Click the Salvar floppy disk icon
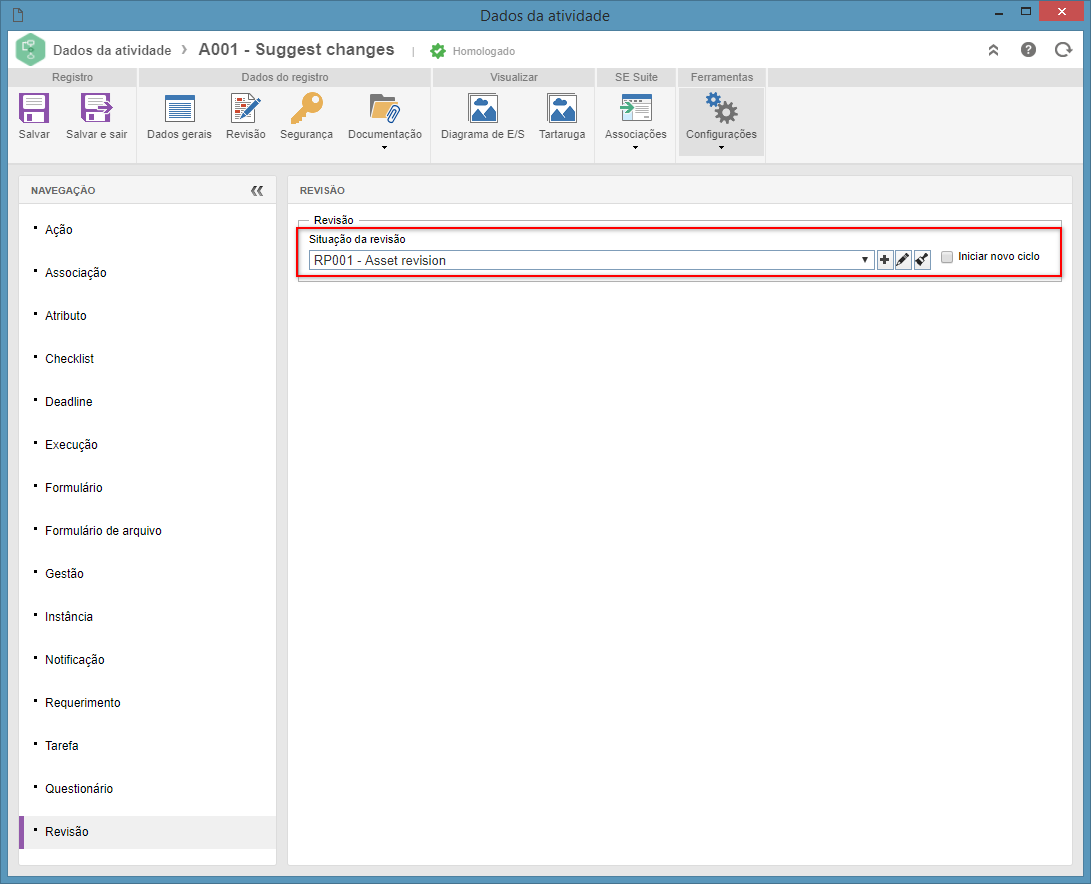Image resolution: width=1091 pixels, height=884 pixels. point(33,109)
